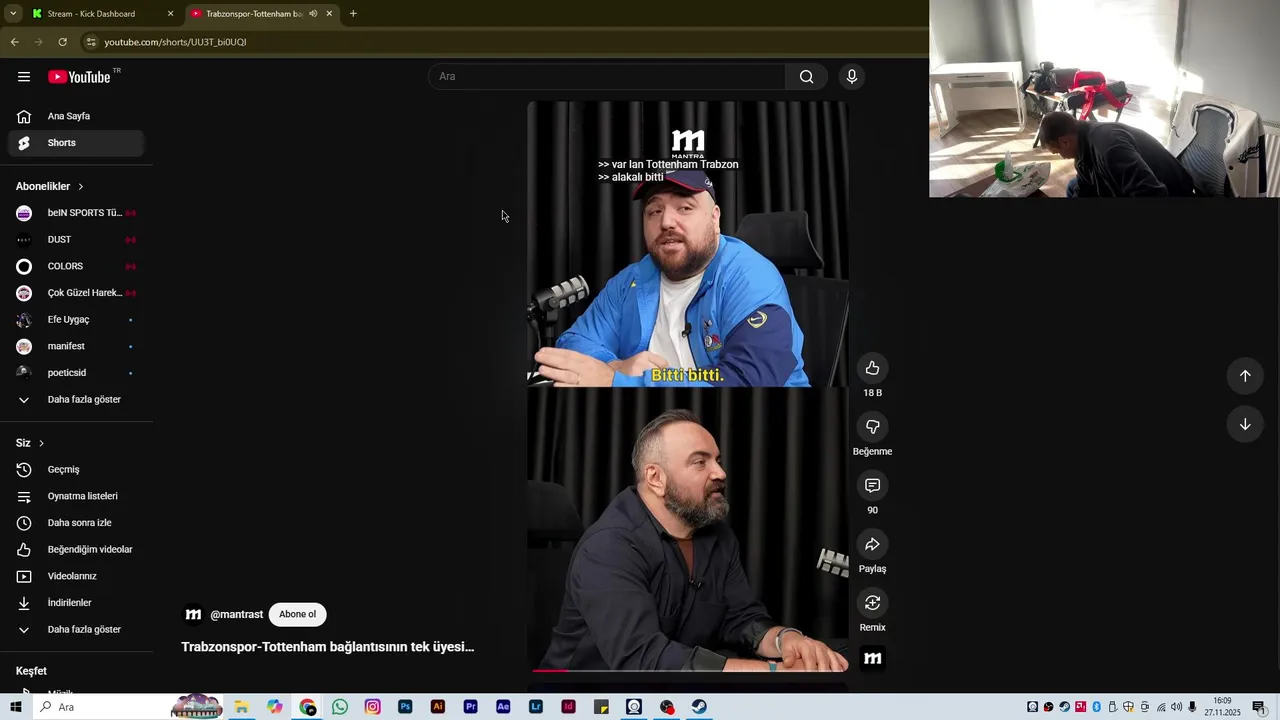Expand subscriptions with Daha fazla göster
This screenshot has width=1280, height=720.
point(76,400)
